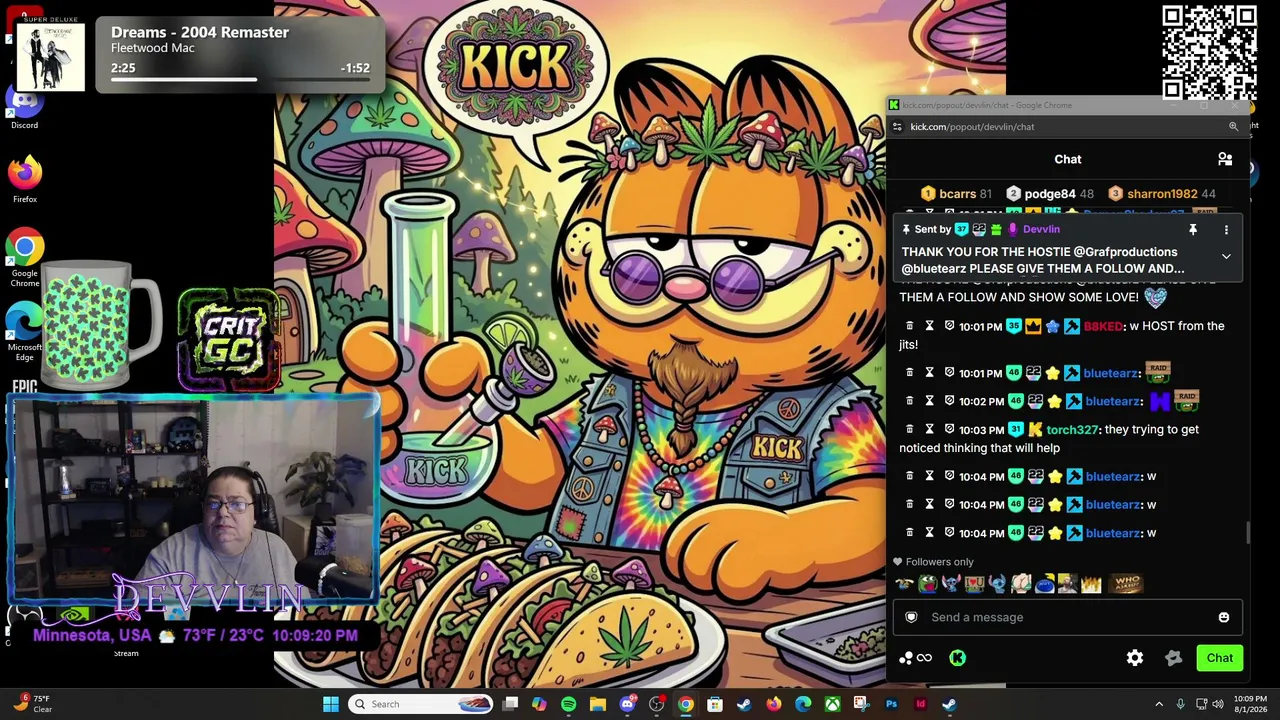Open Xbox app from the taskbar
This screenshot has height=720, width=1280.
[x=832, y=704]
